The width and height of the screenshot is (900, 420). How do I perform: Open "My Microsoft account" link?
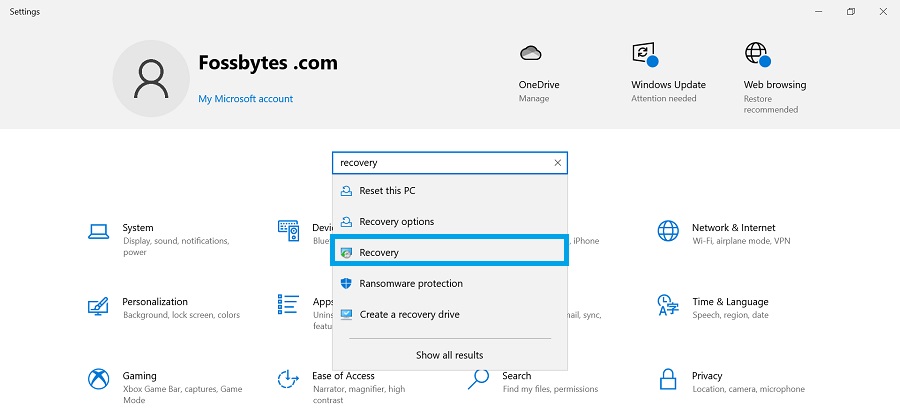[x=245, y=99]
